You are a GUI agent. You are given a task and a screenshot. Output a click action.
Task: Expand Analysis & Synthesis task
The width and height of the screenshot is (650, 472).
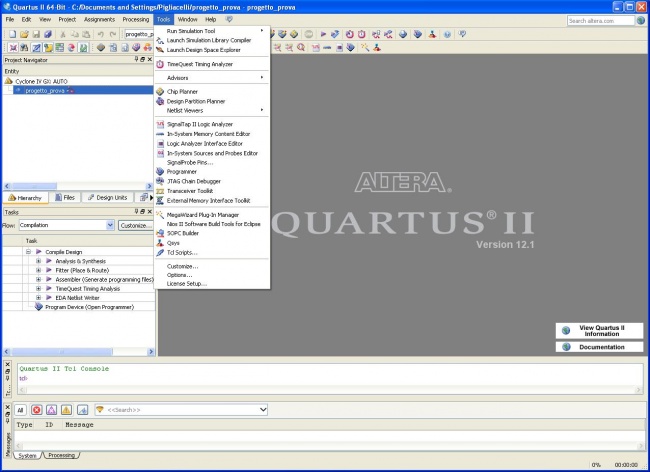39,261
